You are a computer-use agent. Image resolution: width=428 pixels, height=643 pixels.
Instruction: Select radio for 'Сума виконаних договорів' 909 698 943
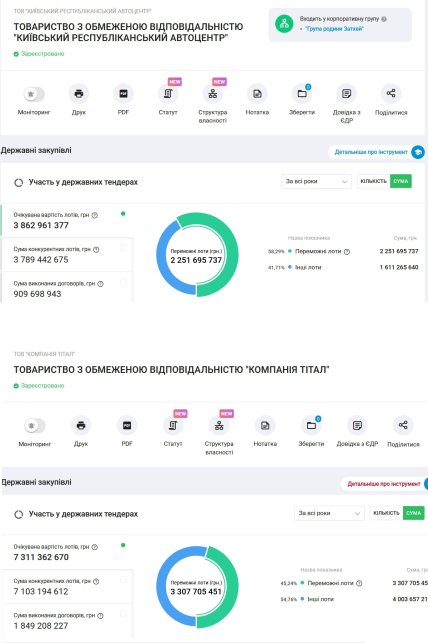(123, 283)
